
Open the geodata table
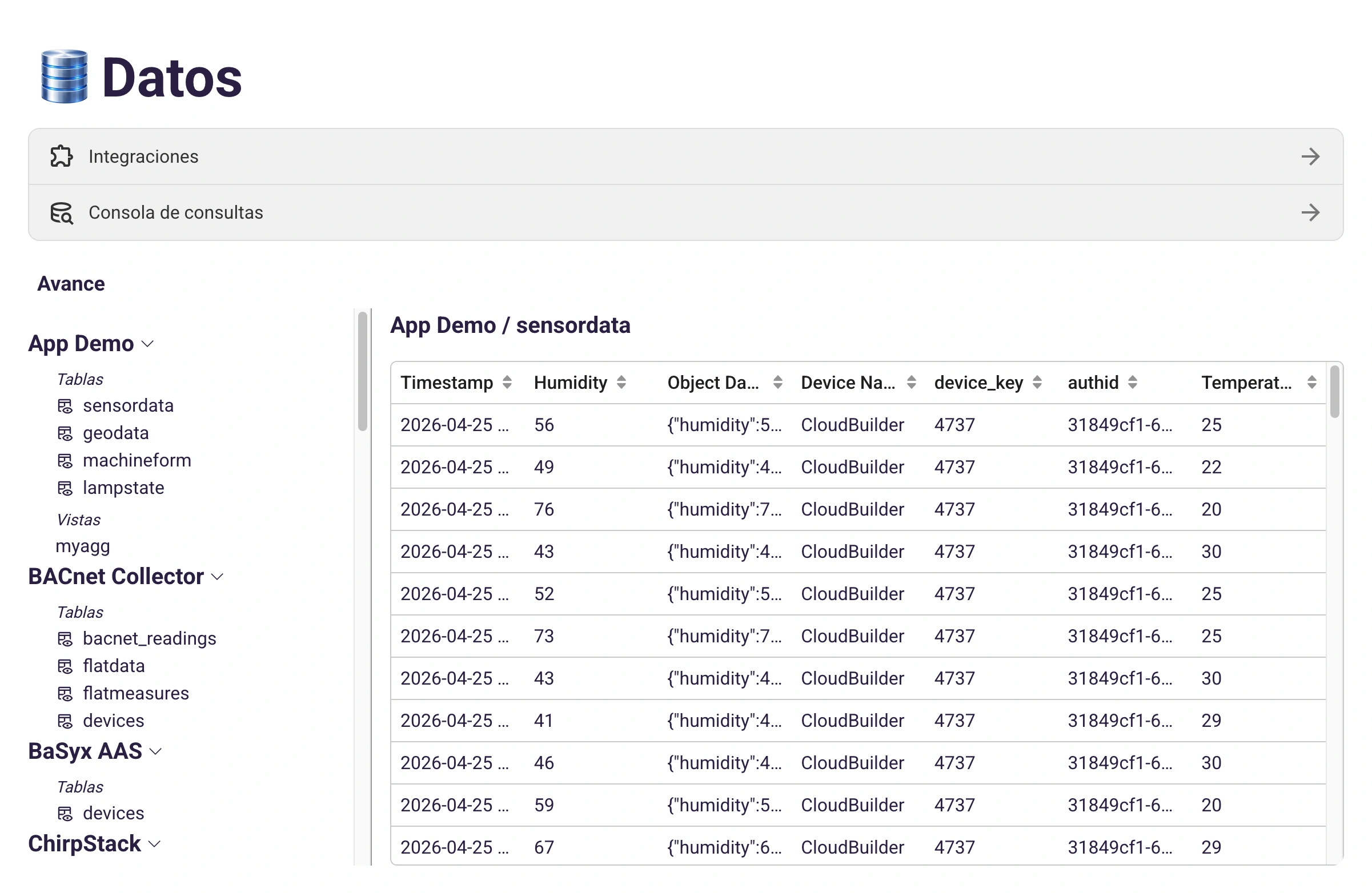pyautogui.click(x=116, y=433)
